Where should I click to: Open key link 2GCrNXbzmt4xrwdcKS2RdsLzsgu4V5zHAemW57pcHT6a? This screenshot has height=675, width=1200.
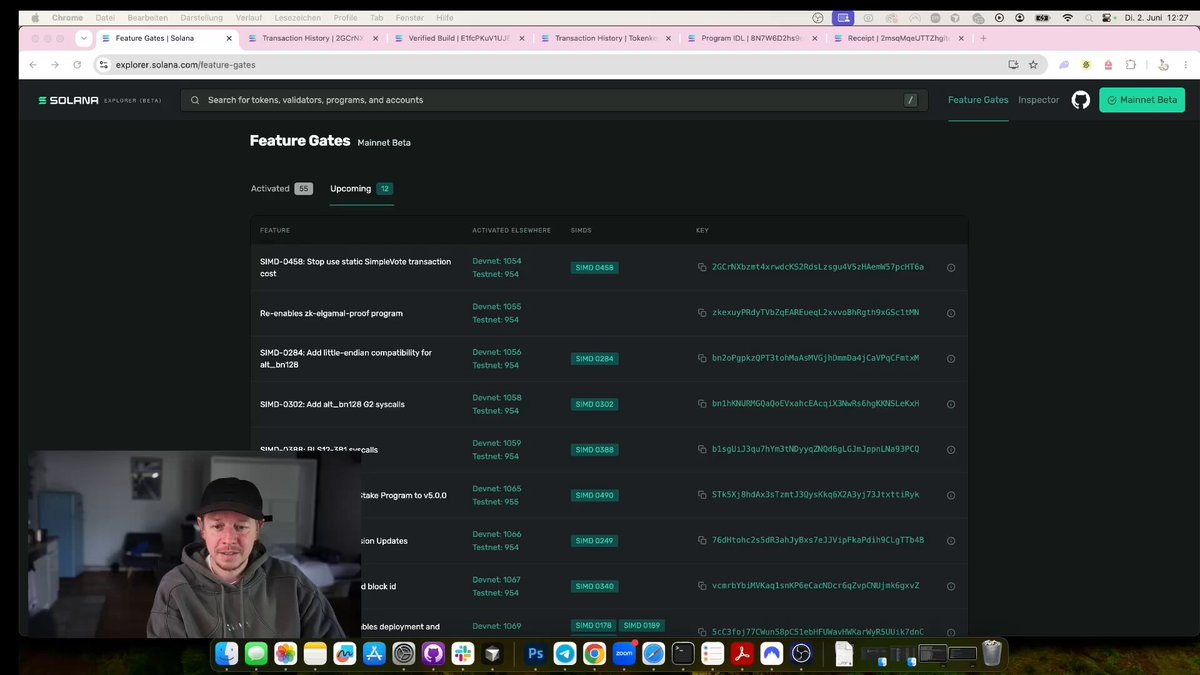pyautogui.click(x=818, y=267)
